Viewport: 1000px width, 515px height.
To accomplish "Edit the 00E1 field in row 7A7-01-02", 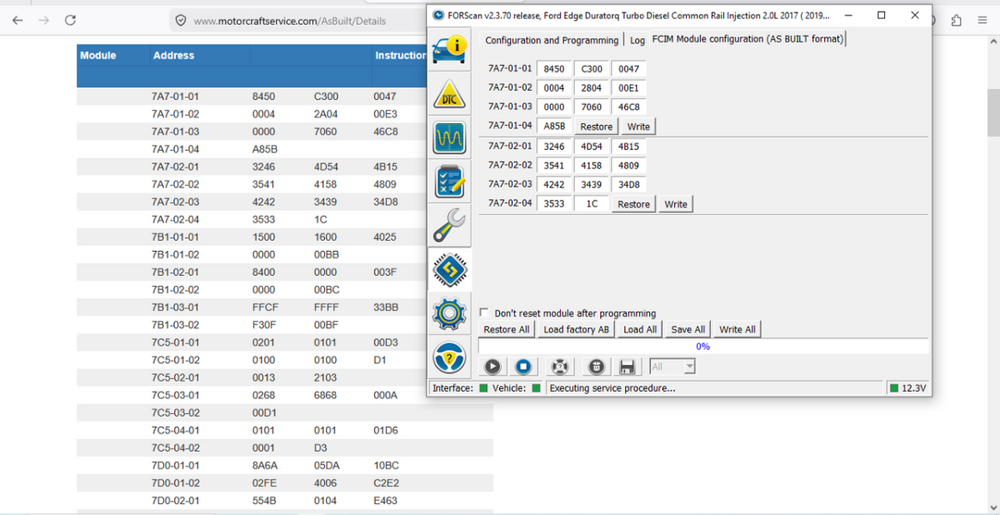I will [x=628, y=88].
